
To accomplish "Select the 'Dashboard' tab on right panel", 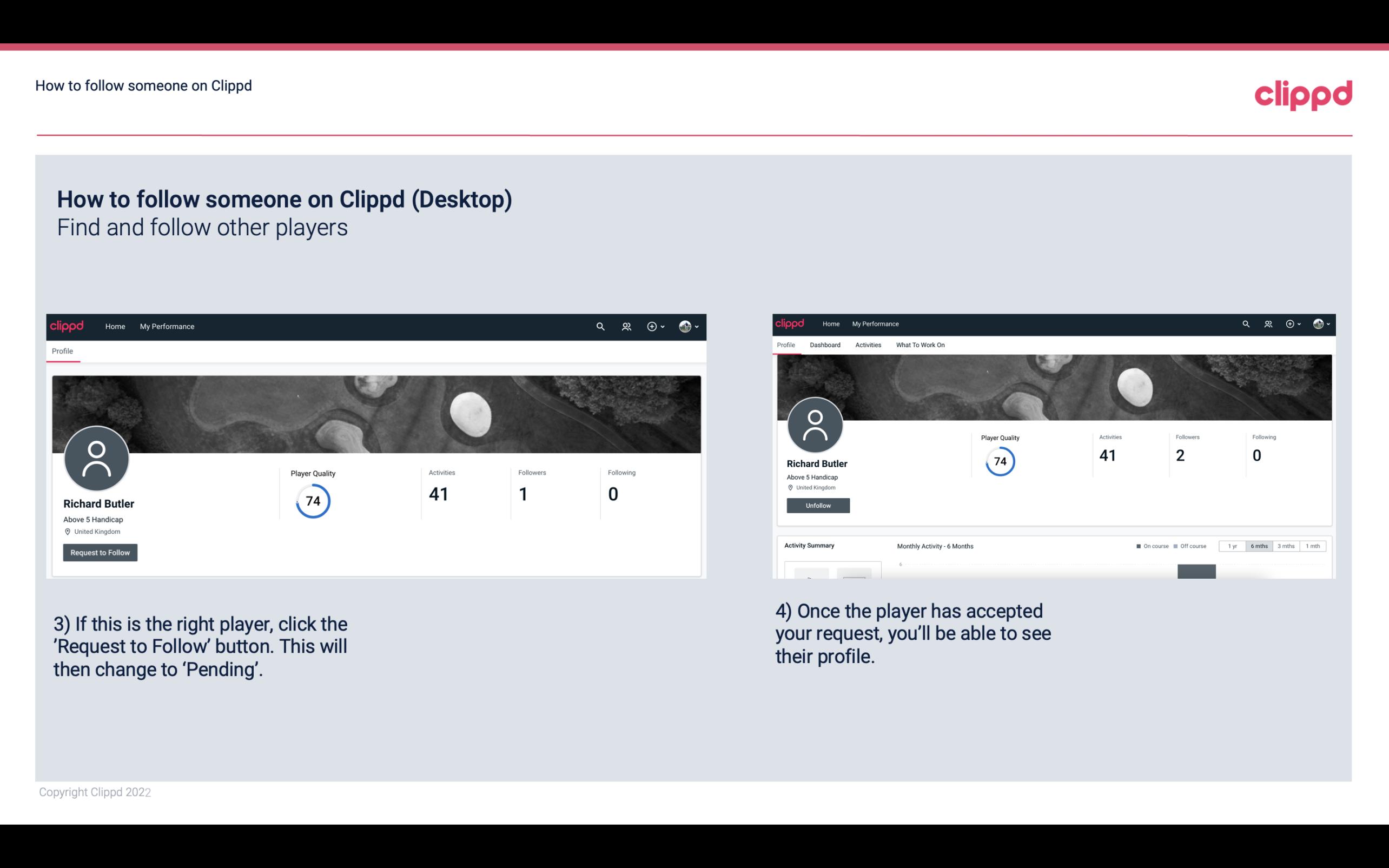I will (x=826, y=345).
